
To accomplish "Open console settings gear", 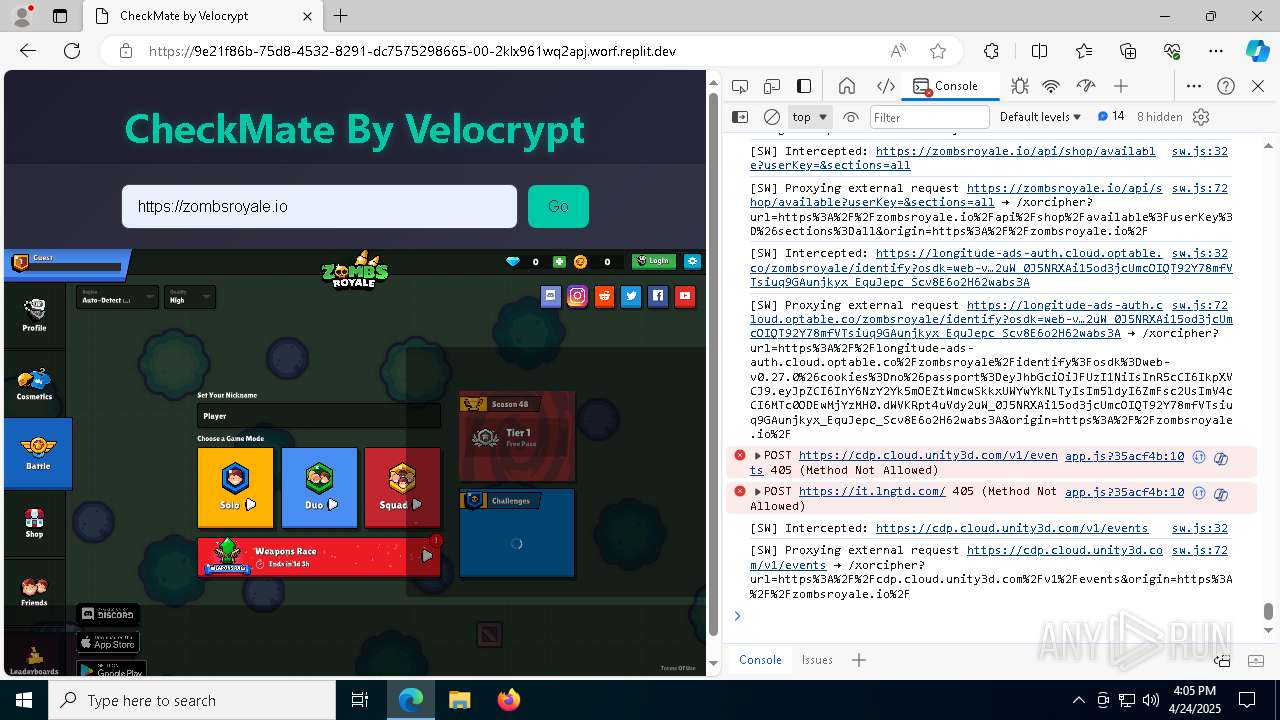I will click(x=1201, y=117).
